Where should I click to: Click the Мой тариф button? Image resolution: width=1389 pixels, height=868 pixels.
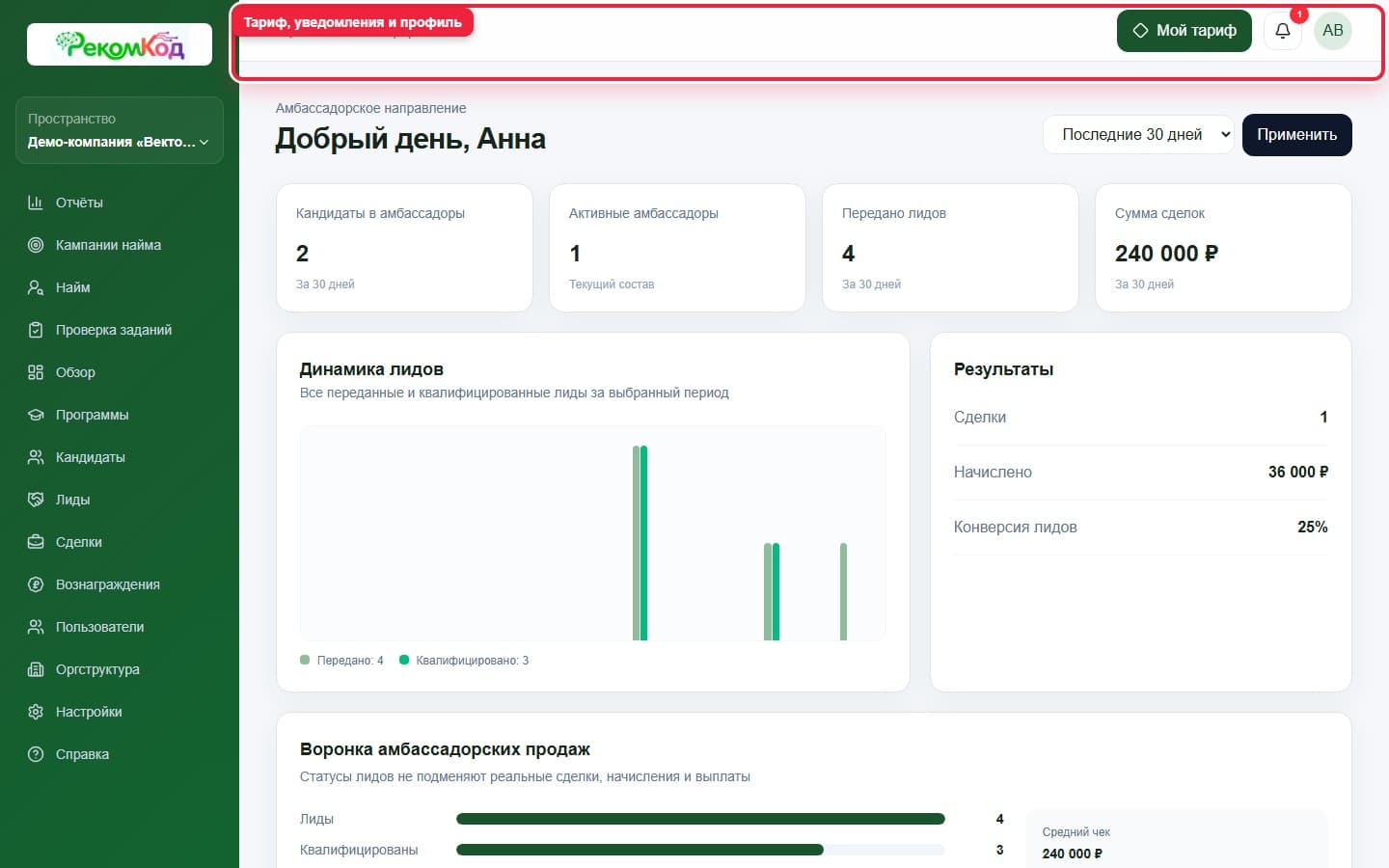[1184, 31]
